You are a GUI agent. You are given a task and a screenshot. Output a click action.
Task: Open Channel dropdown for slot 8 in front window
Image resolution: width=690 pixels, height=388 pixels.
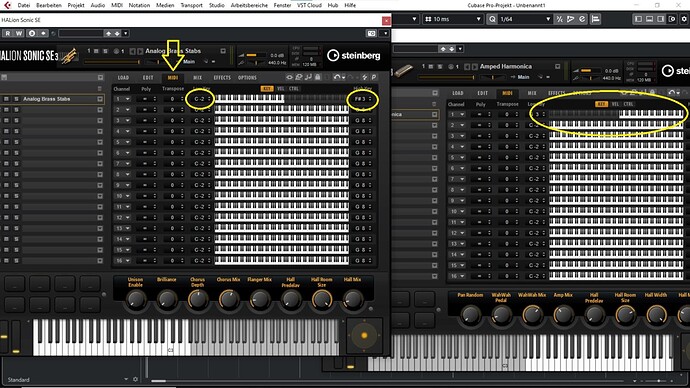pos(122,174)
